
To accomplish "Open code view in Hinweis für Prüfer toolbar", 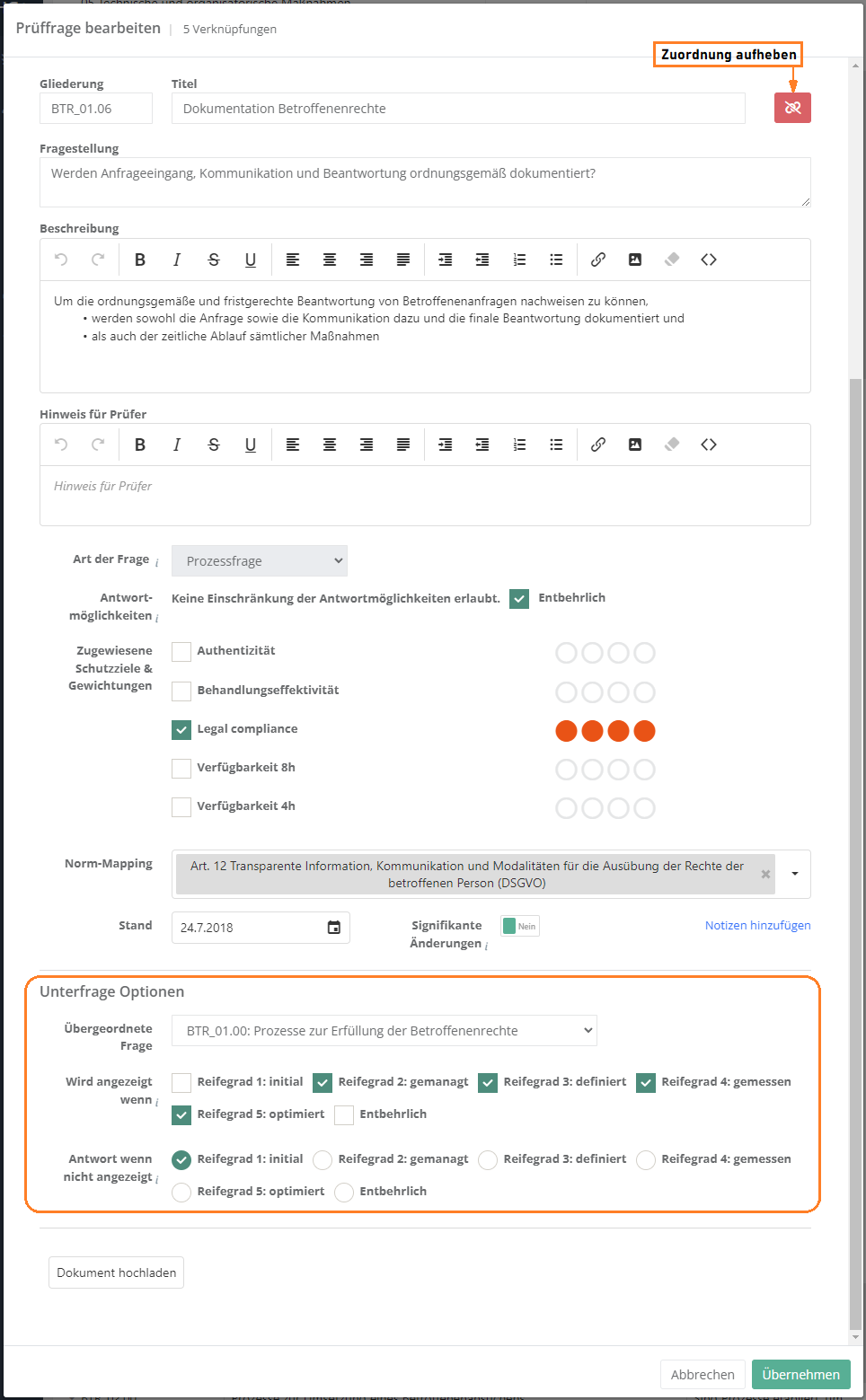I will [709, 445].
